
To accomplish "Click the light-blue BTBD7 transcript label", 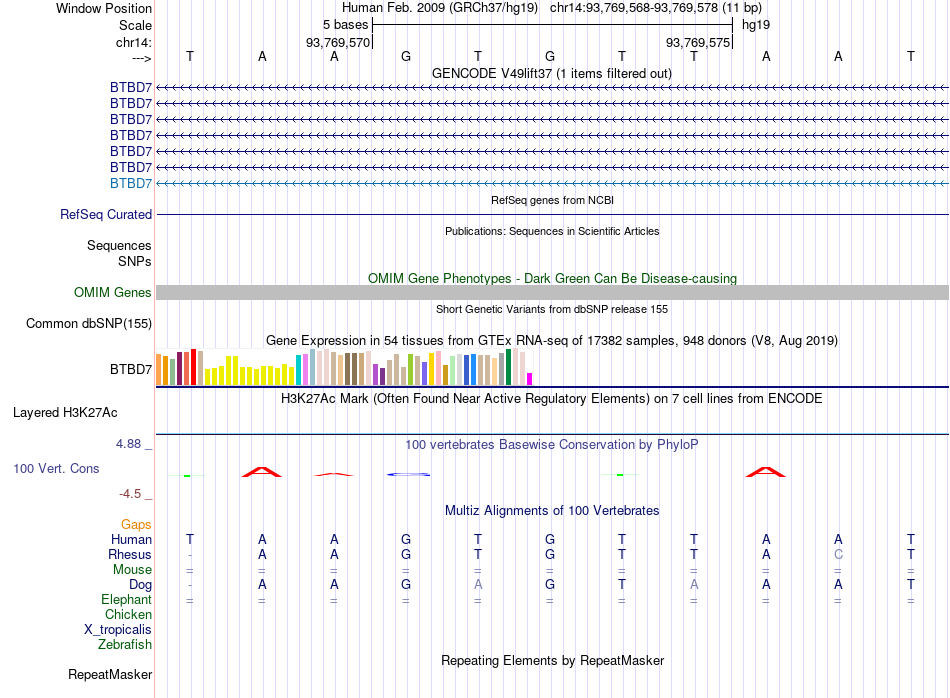I will coord(131,183).
